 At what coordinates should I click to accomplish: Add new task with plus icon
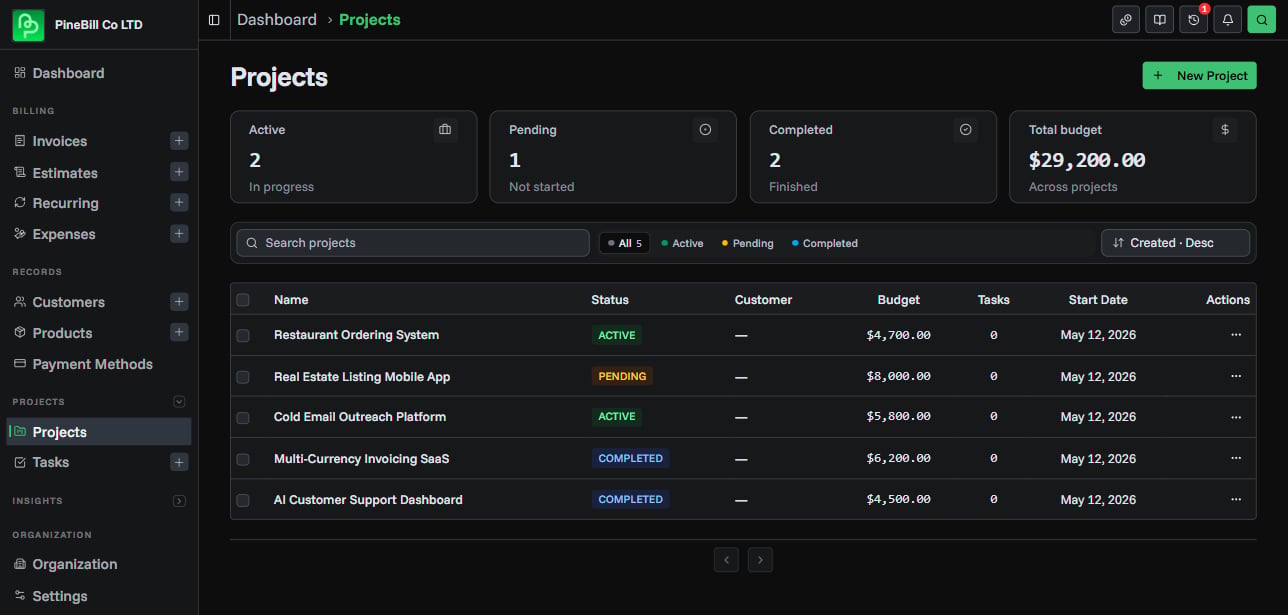pos(179,462)
